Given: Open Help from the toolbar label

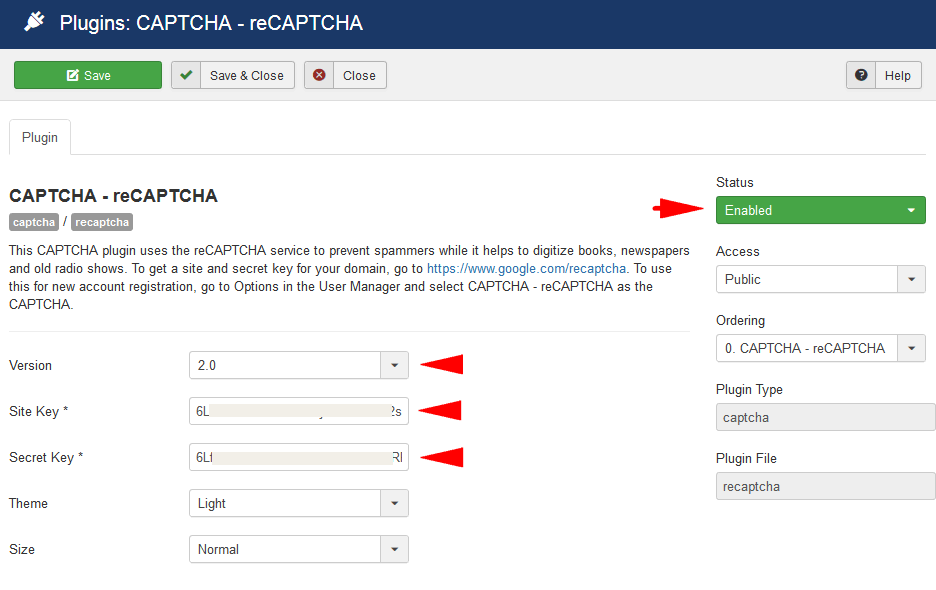Looking at the screenshot, I should 897,76.
